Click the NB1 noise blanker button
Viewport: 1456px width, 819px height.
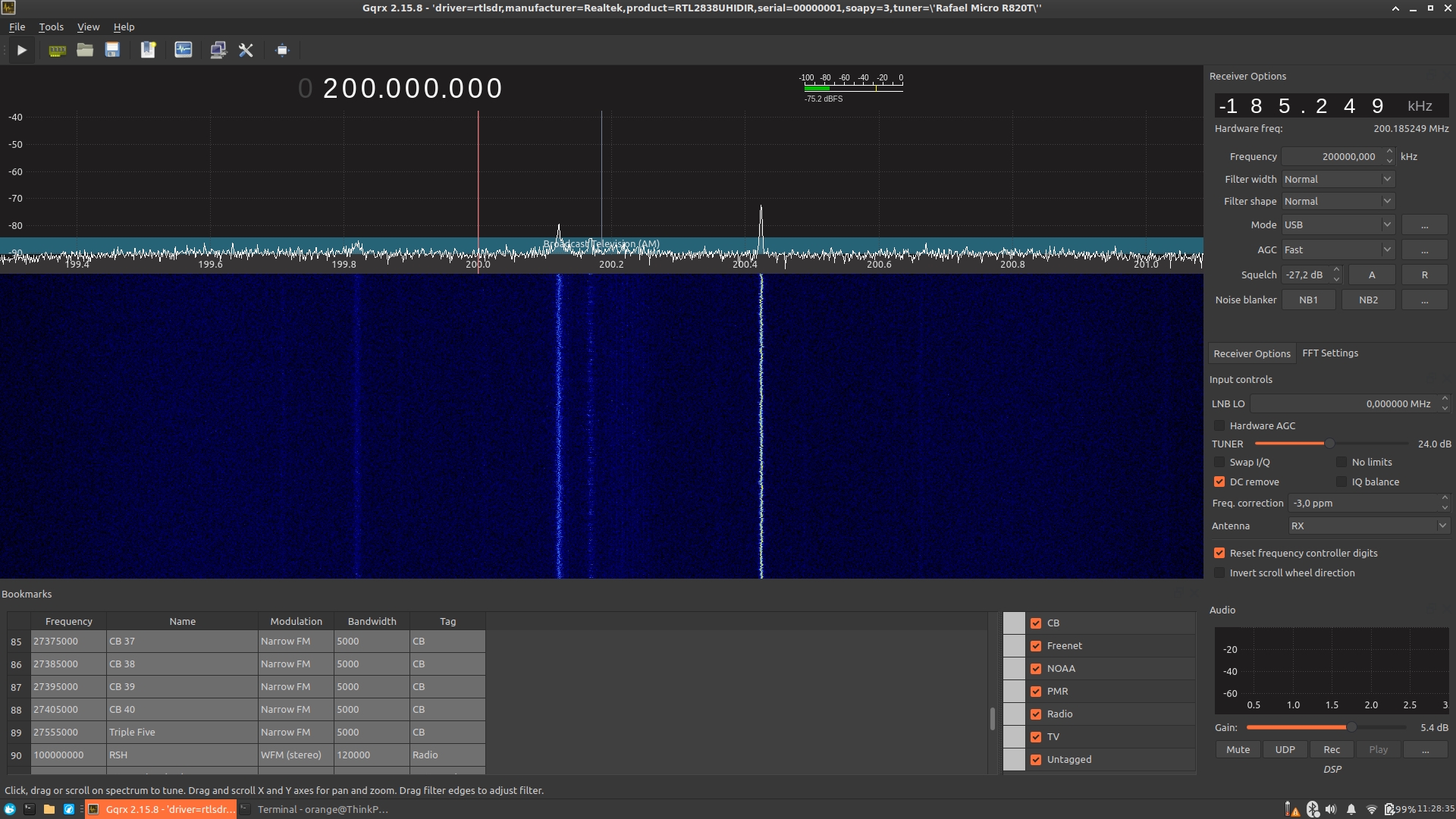tap(1308, 300)
